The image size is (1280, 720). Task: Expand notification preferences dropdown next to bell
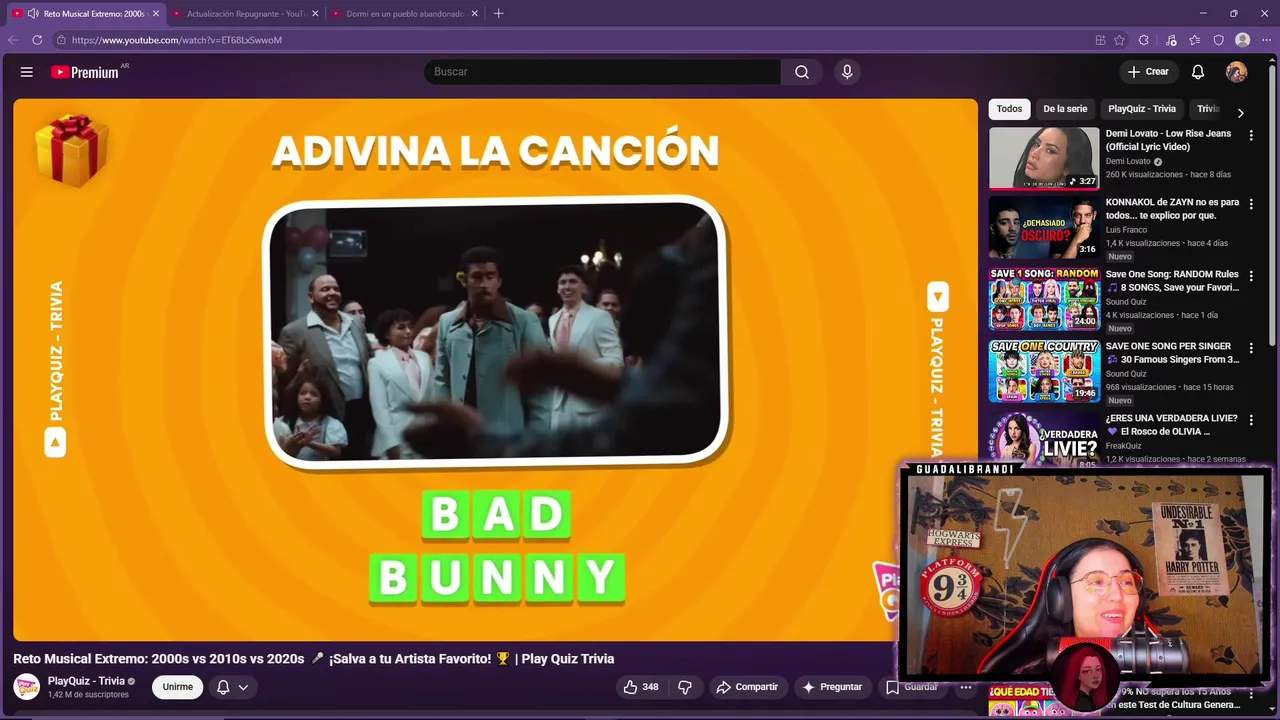click(243, 687)
